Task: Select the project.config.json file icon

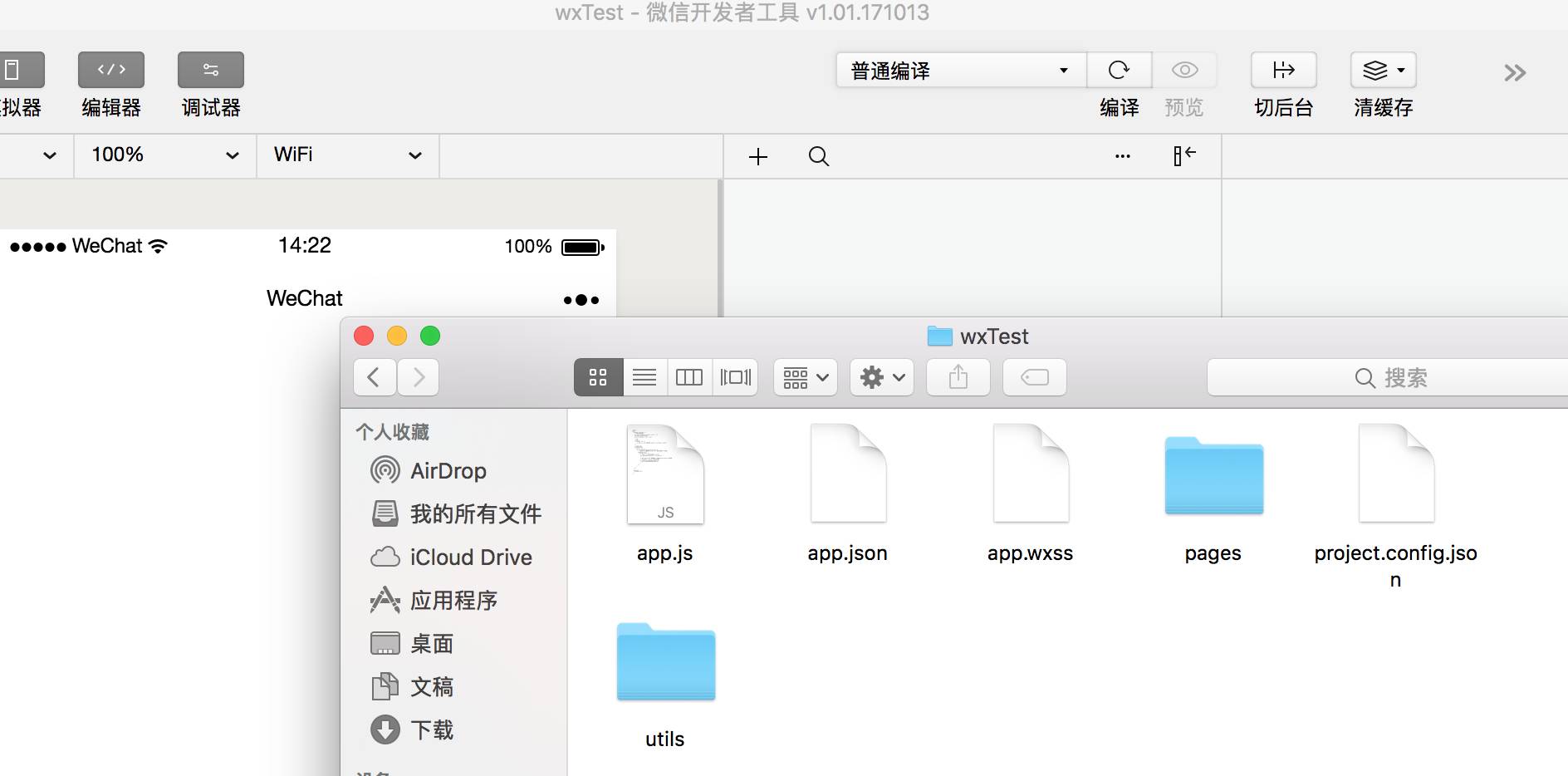Action: click(1396, 474)
